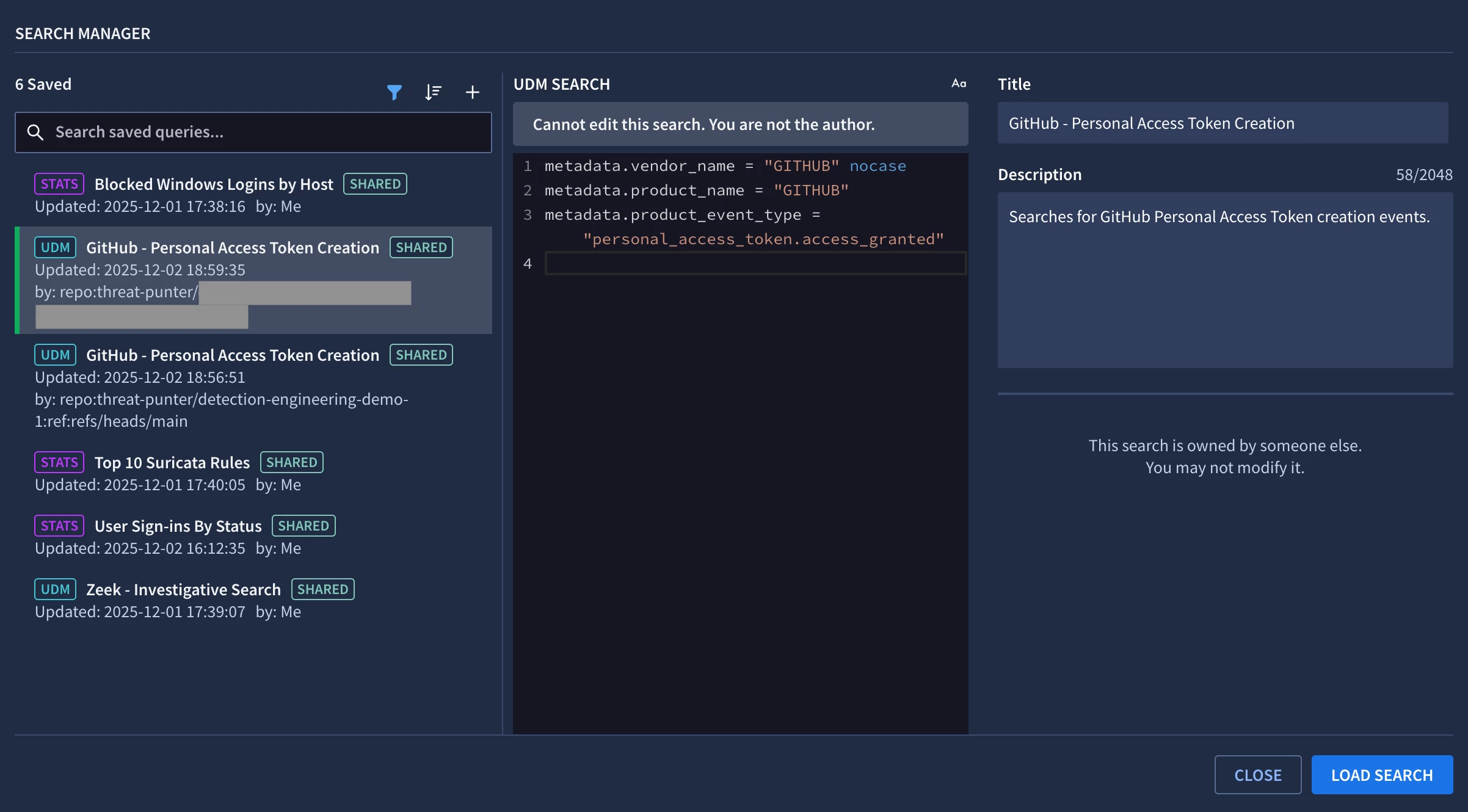The height and width of the screenshot is (812, 1468).
Task: Select Top 10 Suricata Rules query
Action: (172, 463)
